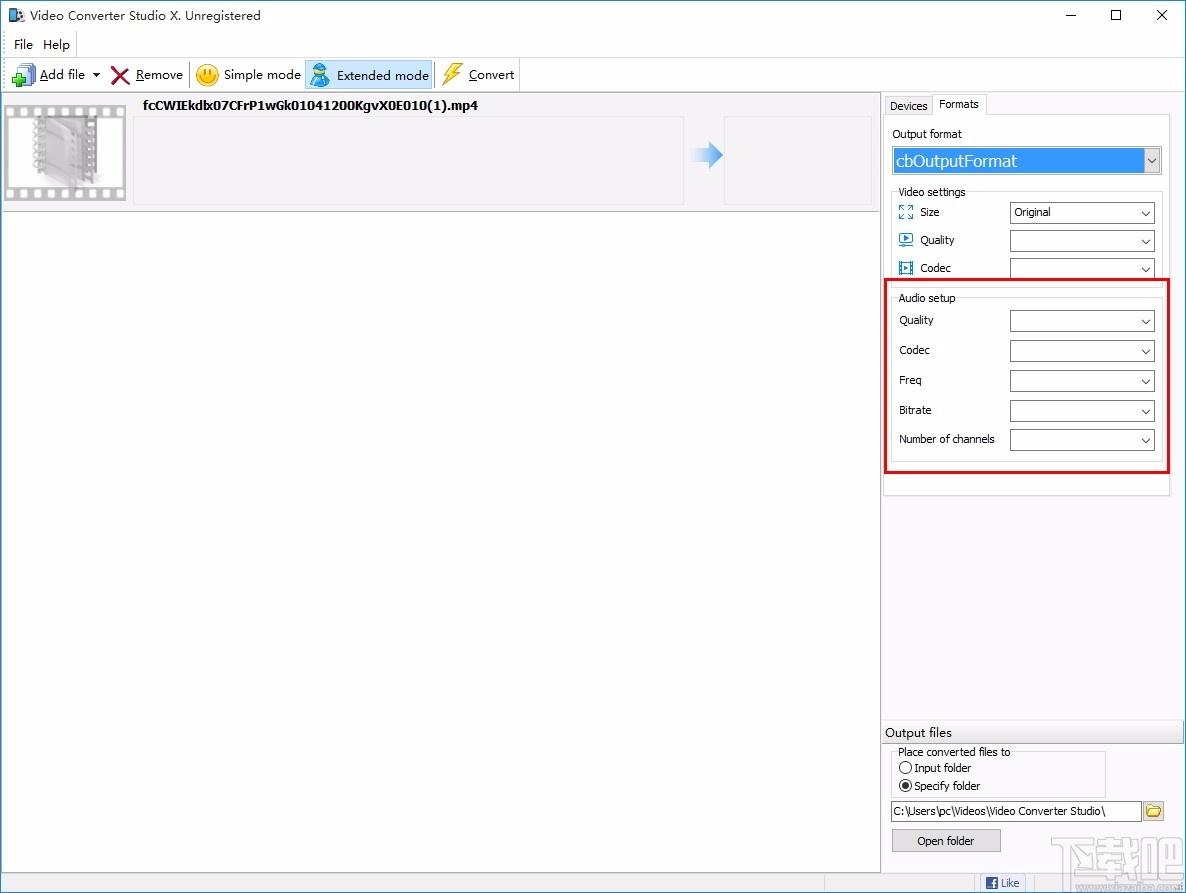
Task: Browse for output folder with folder icon
Action: [1153, 811]
